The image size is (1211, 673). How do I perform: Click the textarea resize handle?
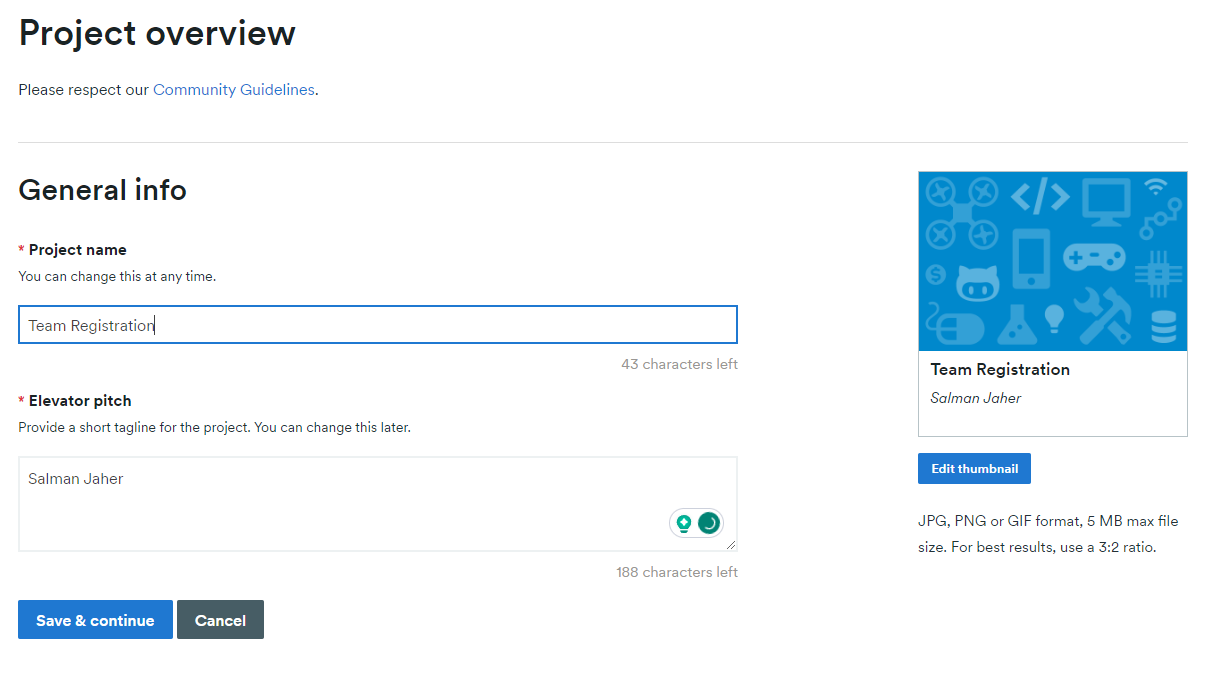733,547
